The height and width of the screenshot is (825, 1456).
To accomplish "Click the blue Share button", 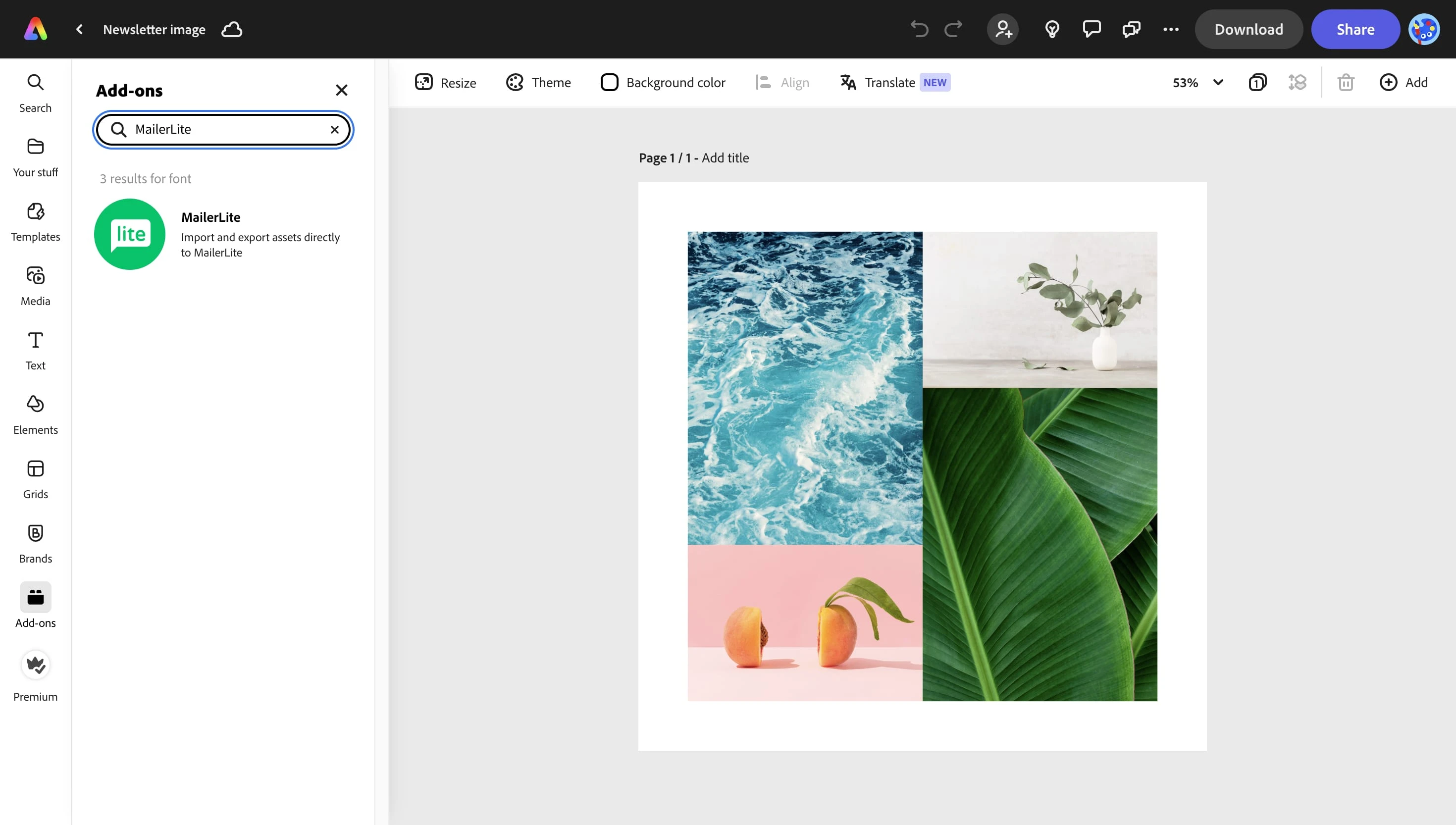I will (x=1354, y=30).
